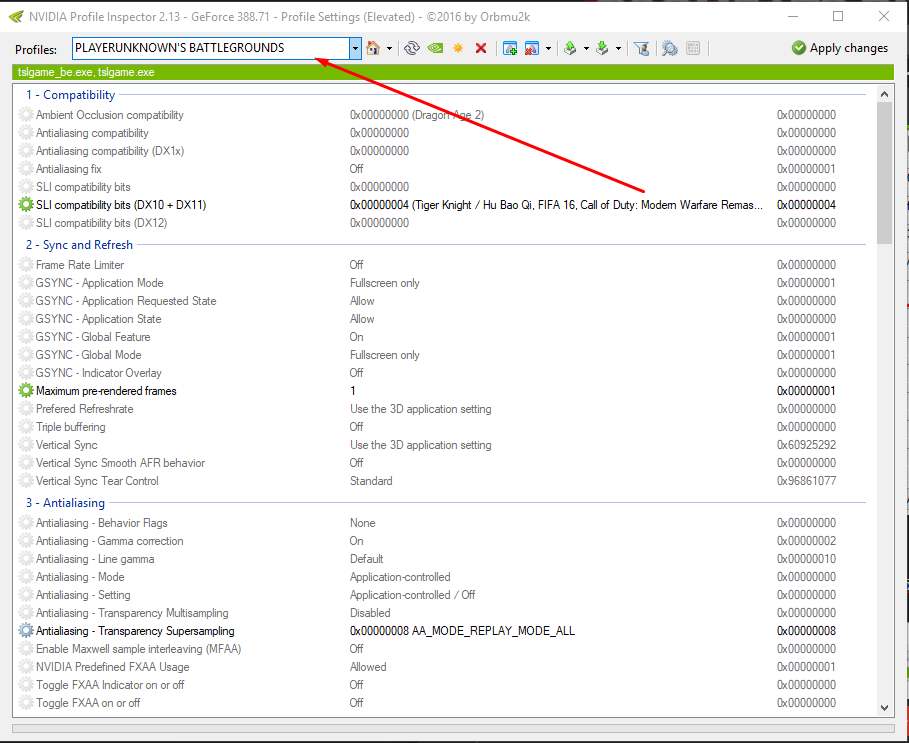Click the 0x00000008 AA_MODE_REPLAY_MODE_ALL value
Image resolution: width=909 pixels, height=743 pixels.
462,631
